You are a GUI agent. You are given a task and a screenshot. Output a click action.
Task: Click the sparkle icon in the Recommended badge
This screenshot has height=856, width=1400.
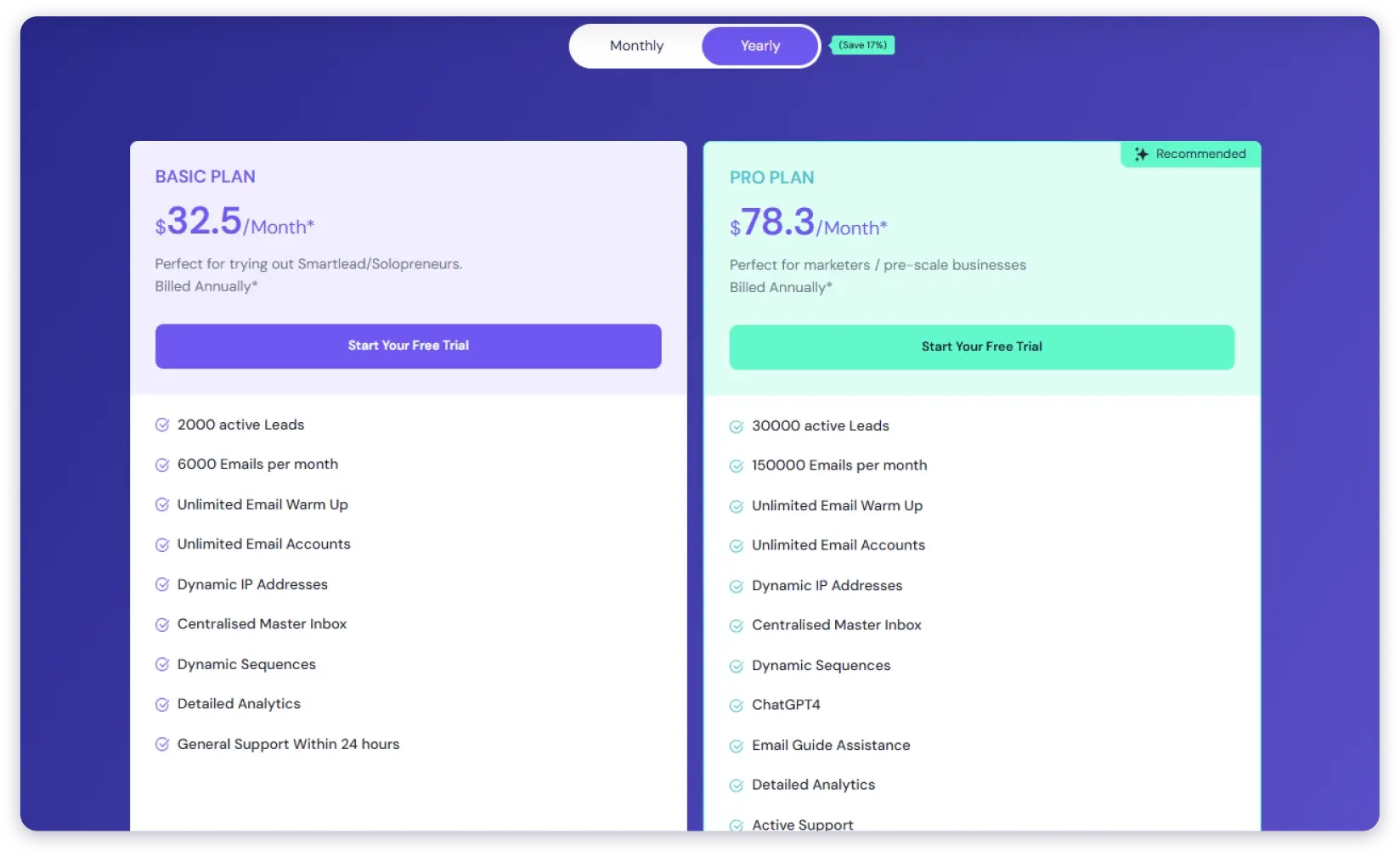1140,154
